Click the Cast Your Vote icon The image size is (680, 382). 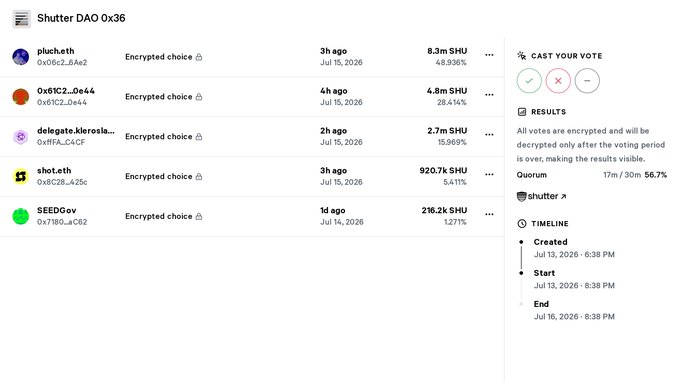point(522,56)
